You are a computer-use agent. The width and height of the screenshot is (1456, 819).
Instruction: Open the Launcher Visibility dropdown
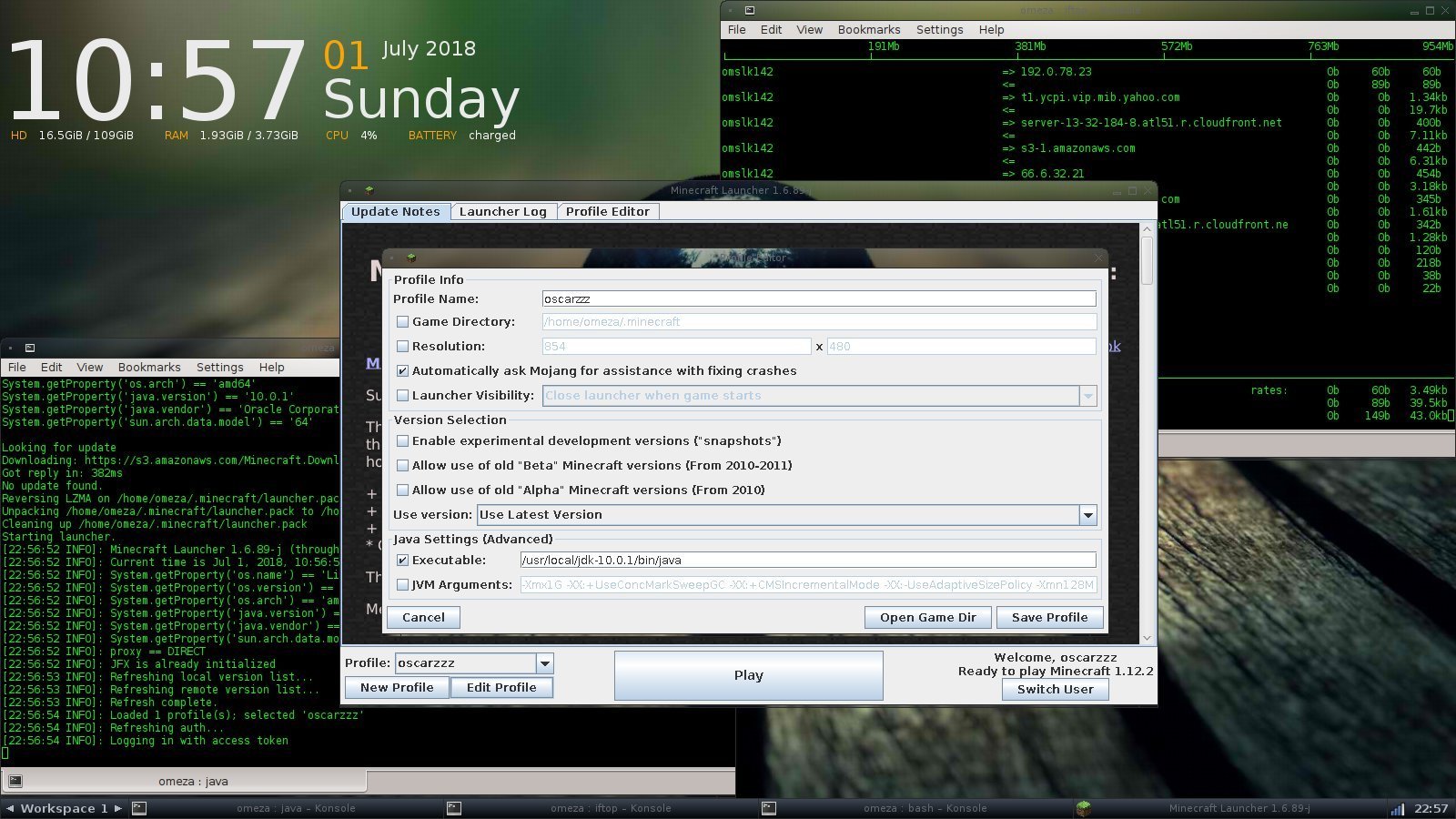point(1087,396)
